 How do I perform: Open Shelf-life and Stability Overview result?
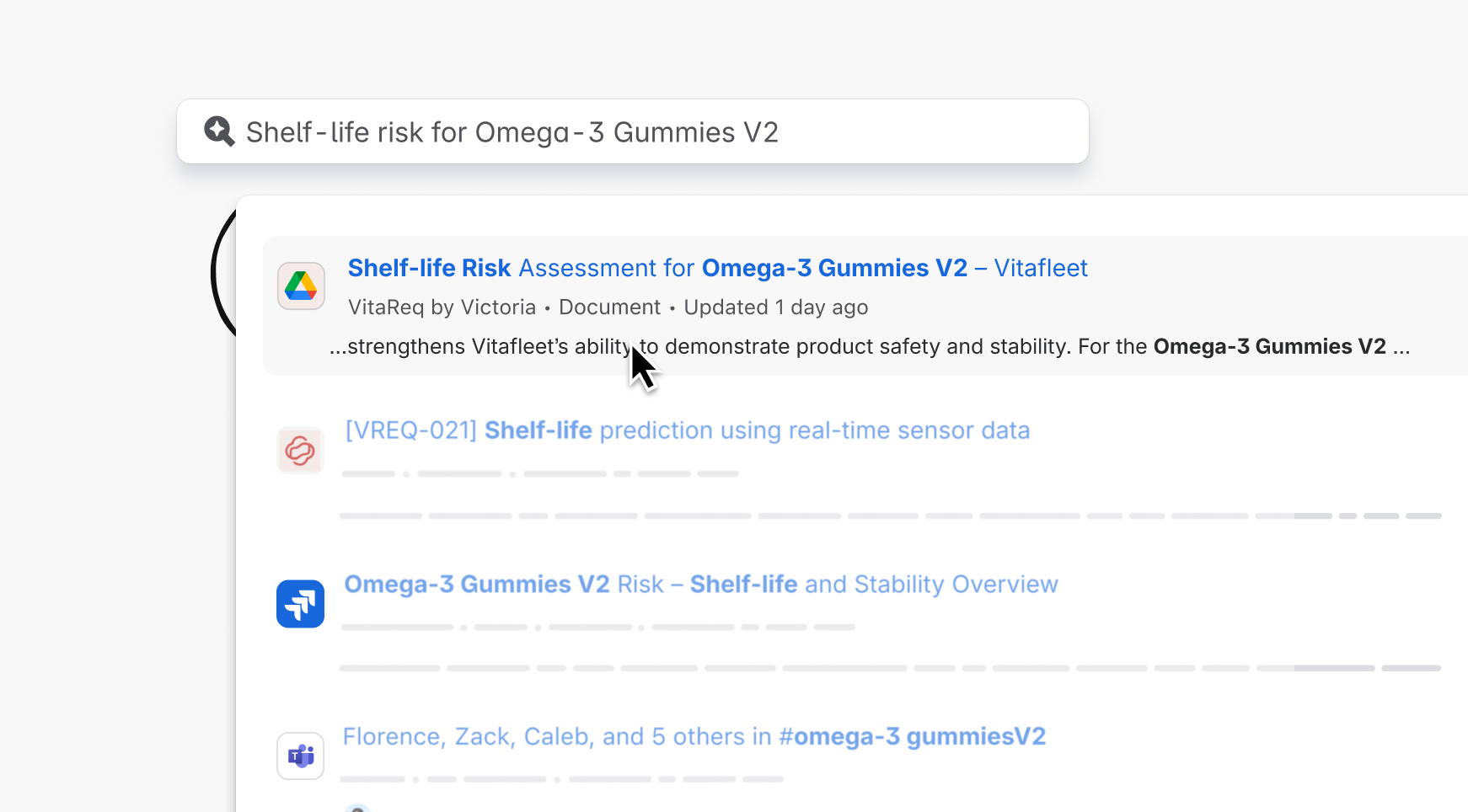[700, 585]
